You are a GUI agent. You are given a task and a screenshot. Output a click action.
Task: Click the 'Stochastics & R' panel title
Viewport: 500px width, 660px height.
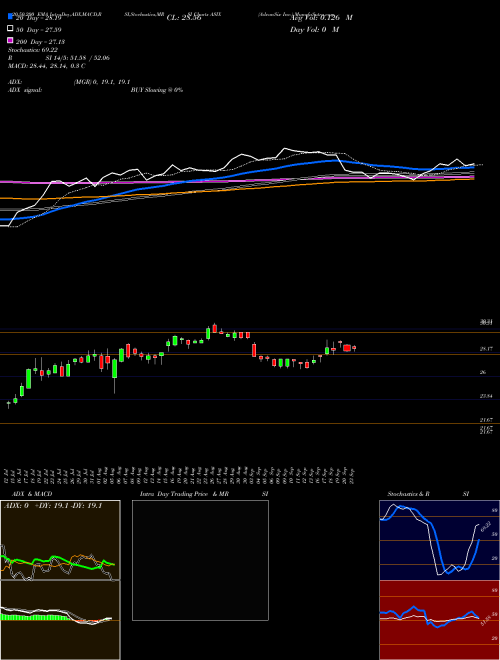tap(409, 494)
